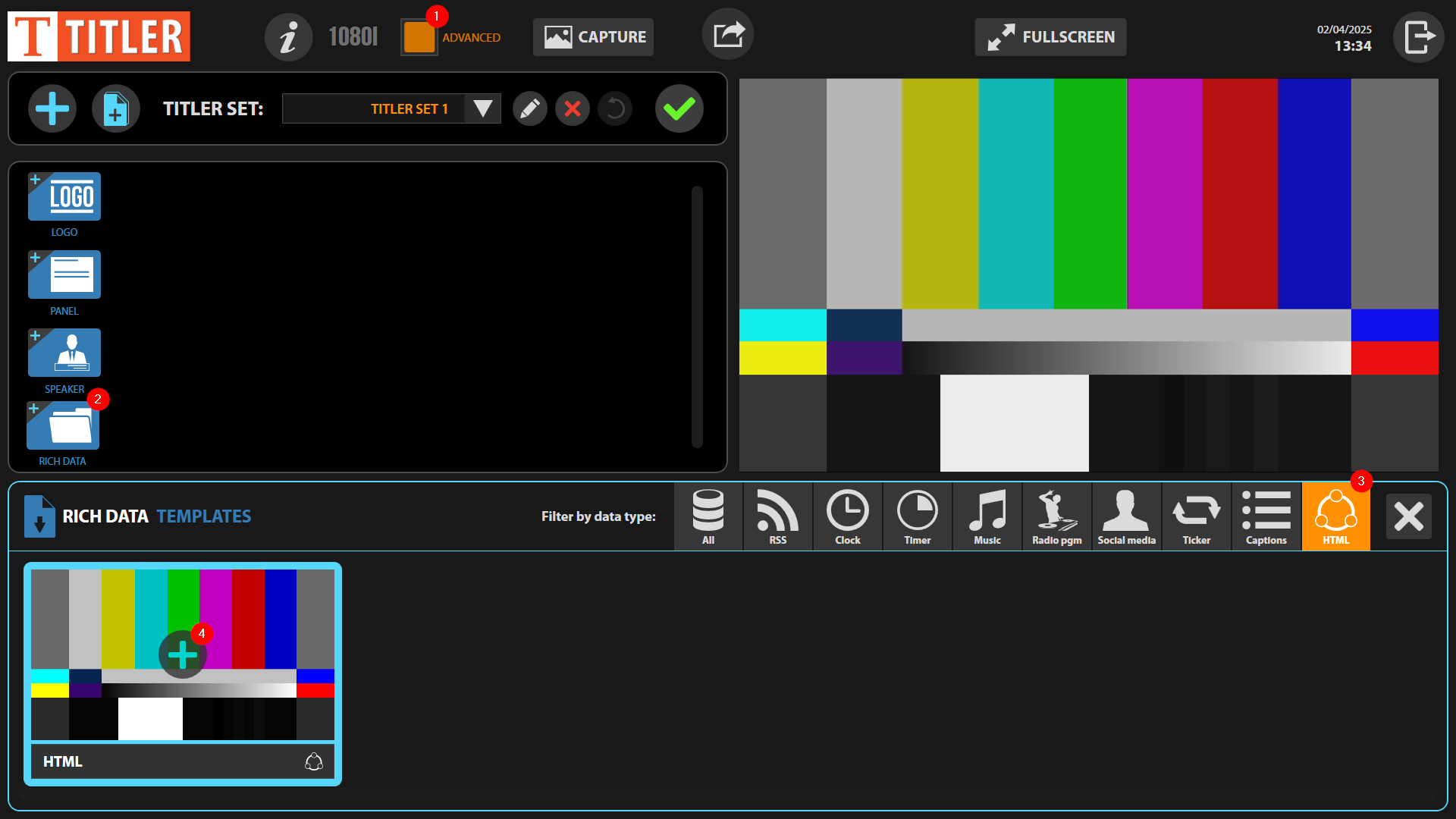Screen dimensions: 1456x819
Task: Add the HTML template with plus
Action: point(183,654)
